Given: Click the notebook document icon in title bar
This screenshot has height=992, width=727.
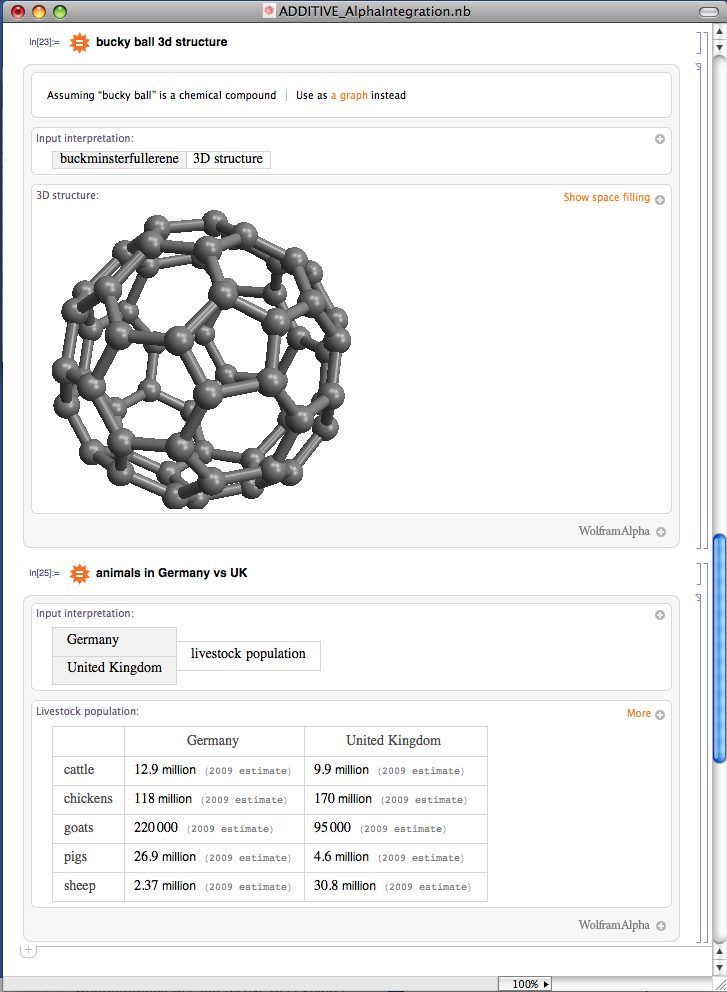Looking at the screenshot, I should point(268,11).
